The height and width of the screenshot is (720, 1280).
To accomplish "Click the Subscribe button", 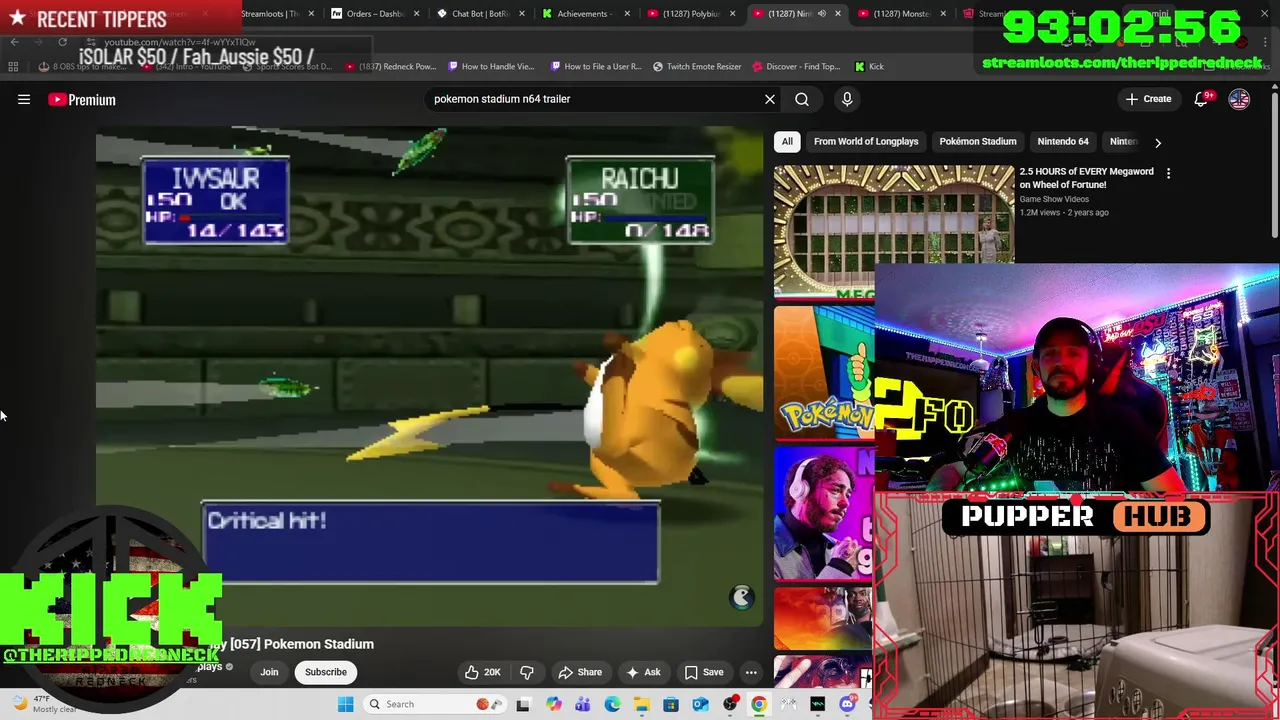I will 326,672.
